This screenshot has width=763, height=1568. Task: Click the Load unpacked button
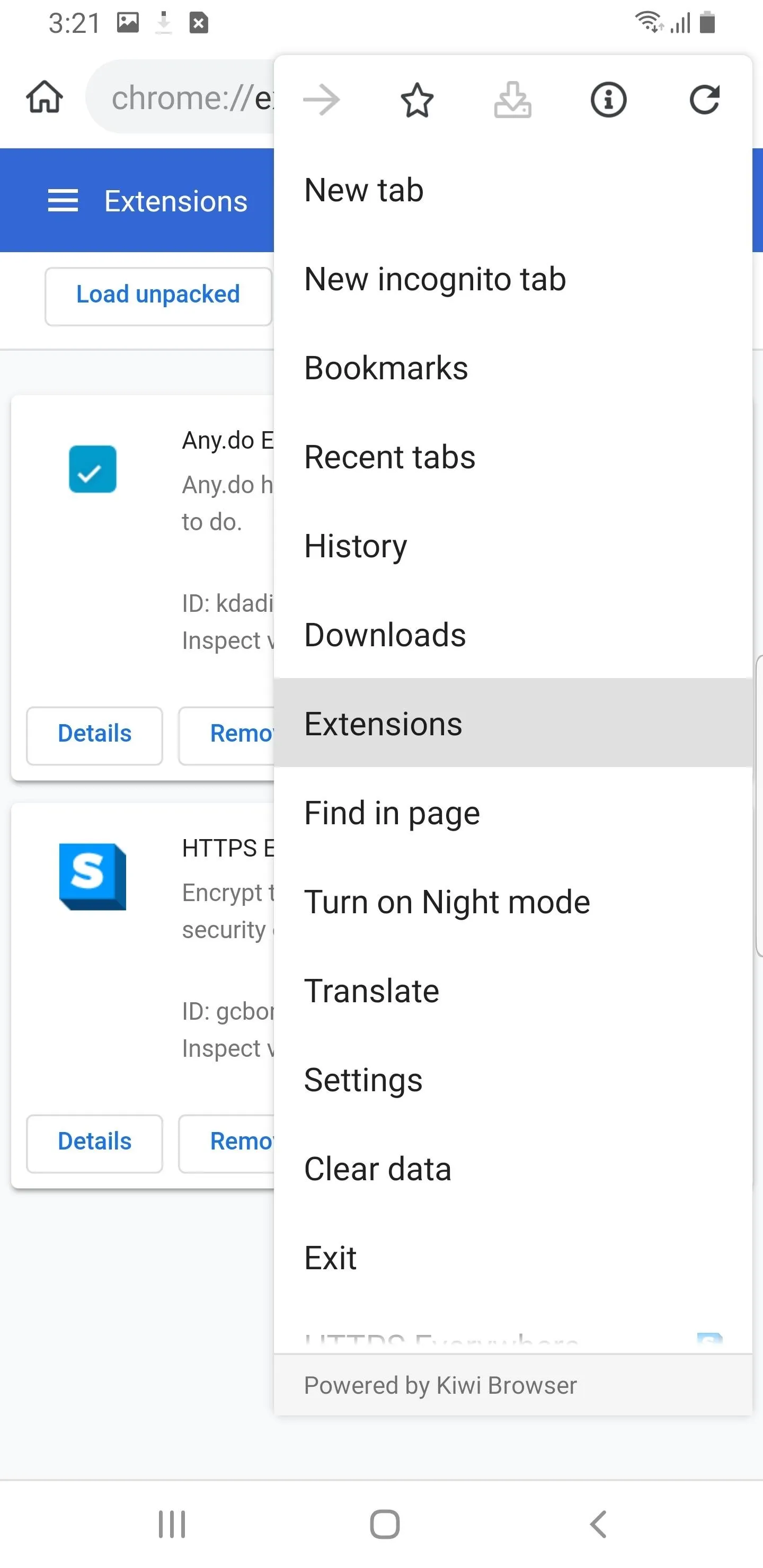pyautogui.click(x=158, y=297)
